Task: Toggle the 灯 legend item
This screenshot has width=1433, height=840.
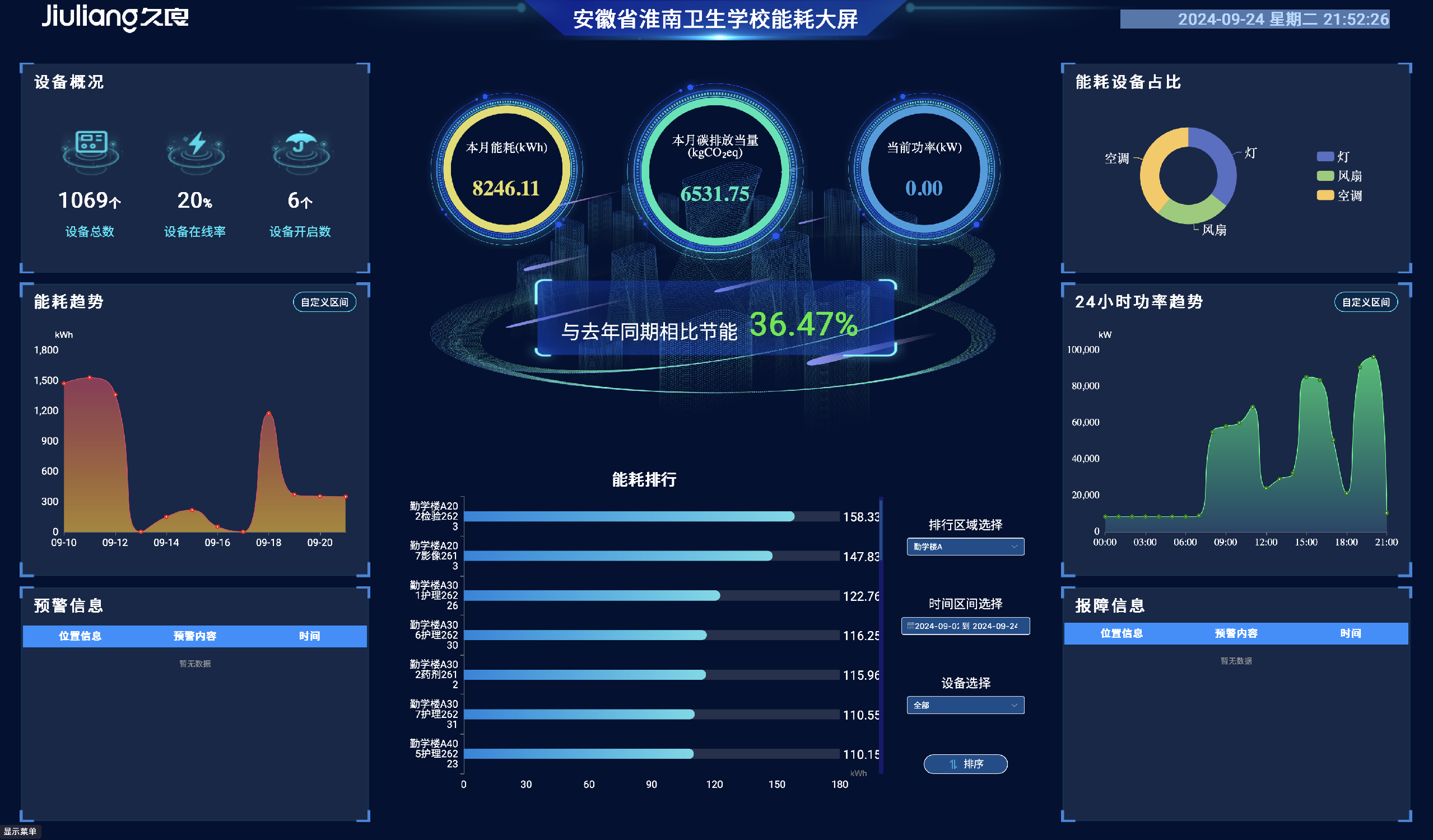Action: pos(1332,156)
